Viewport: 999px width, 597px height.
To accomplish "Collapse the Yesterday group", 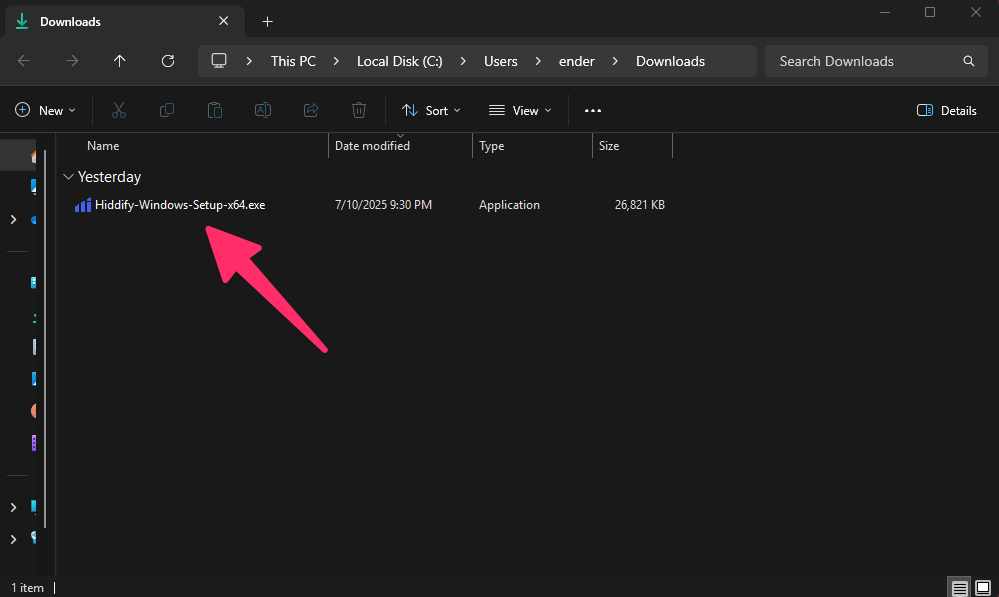I will [x=68, y=176].
